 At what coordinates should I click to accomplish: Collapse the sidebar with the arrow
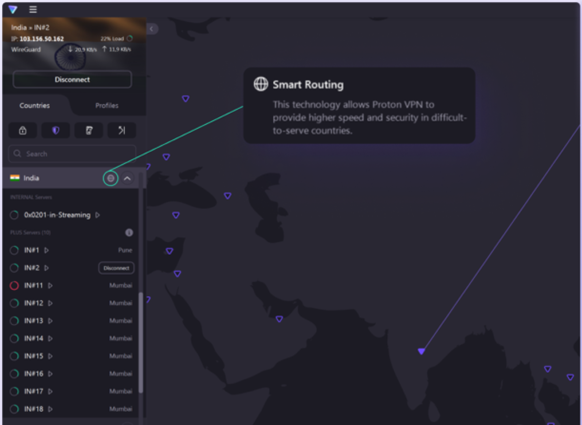(151, 29)
